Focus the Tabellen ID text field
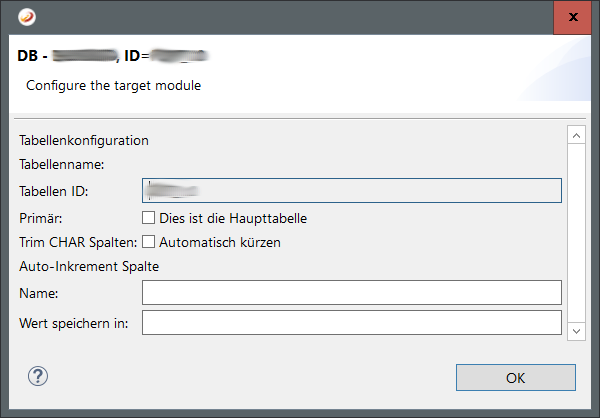This screenshot has height=418, width=600. coord(352,190)
